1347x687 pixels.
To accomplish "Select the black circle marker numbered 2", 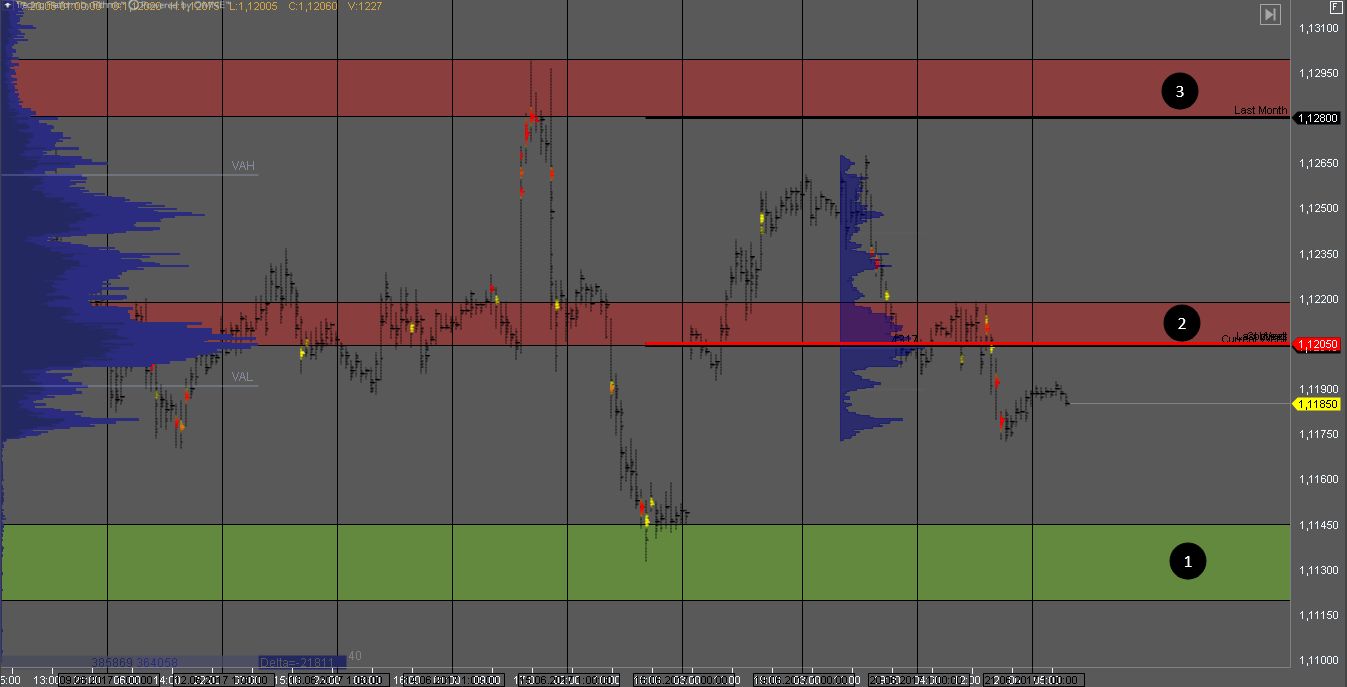I will point(1181,323).
